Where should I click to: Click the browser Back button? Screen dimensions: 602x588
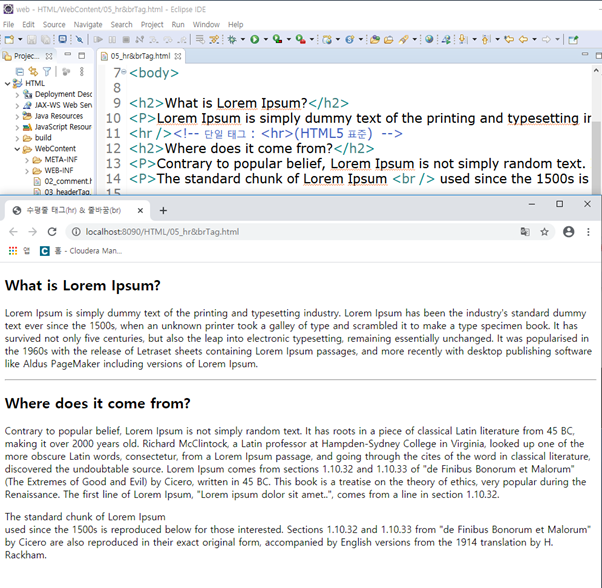click(13, 232)
